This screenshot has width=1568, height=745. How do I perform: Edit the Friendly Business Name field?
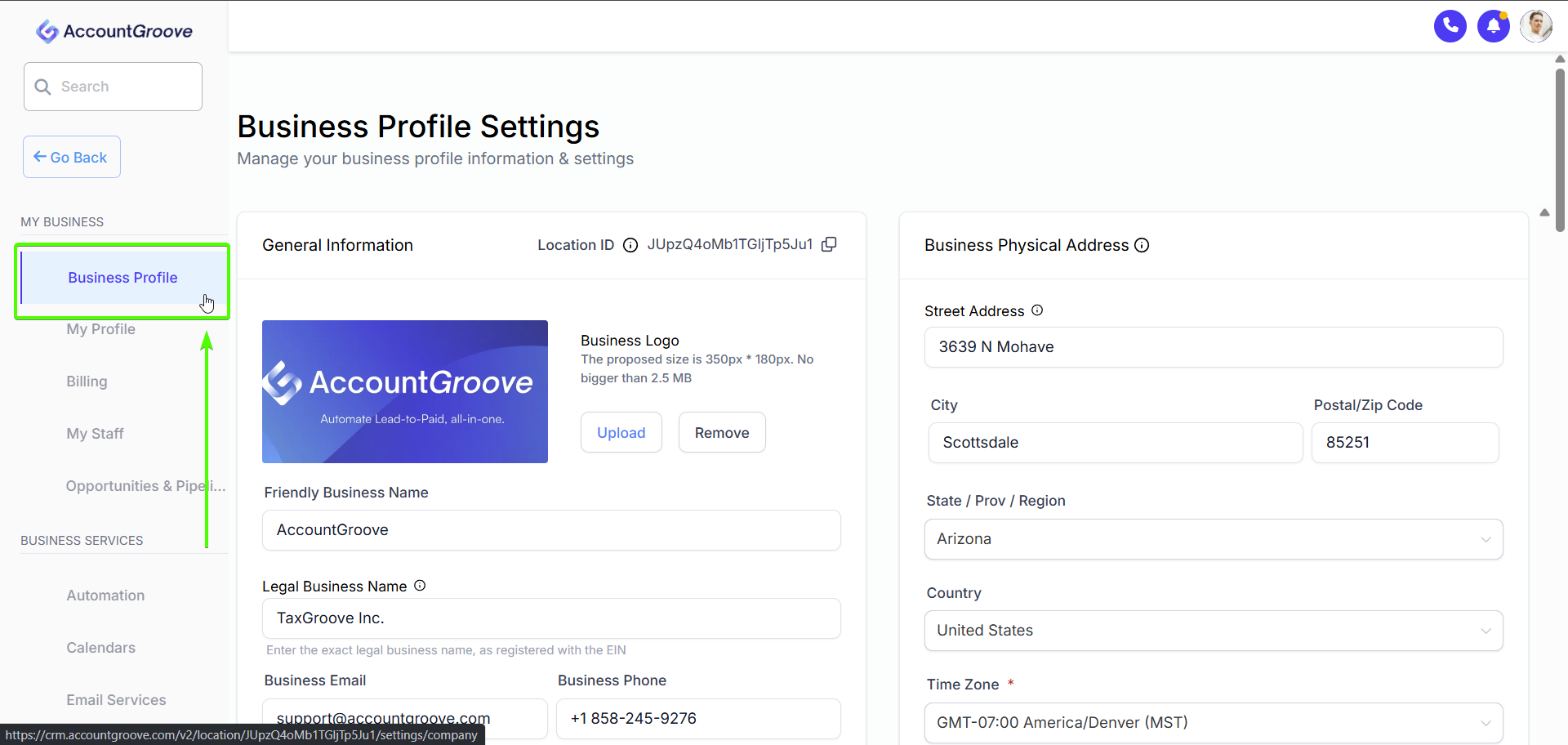pyautogui.click(x=551, y=530)
